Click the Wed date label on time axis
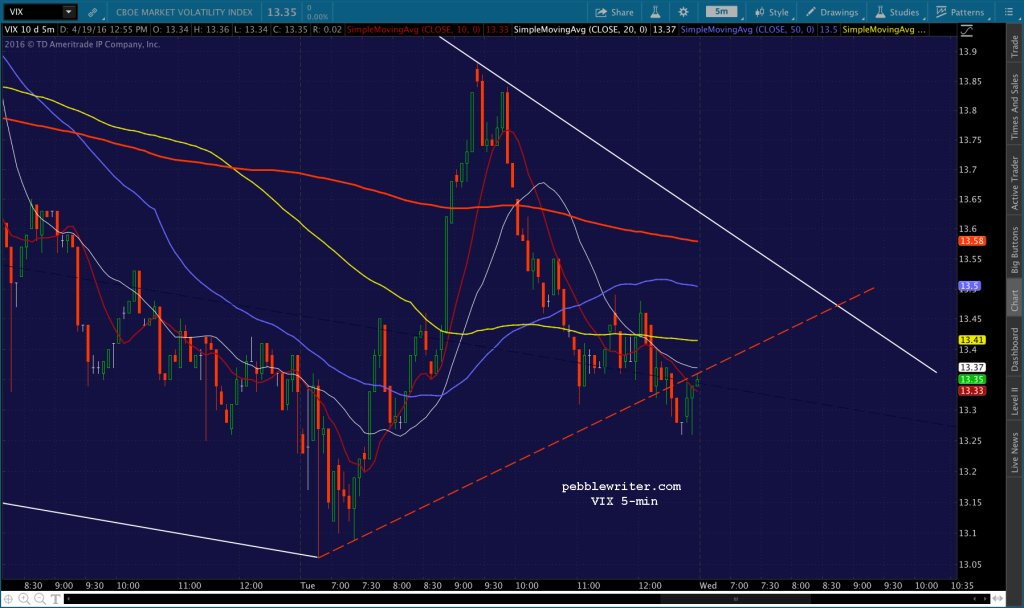Viewport: 1024px width, 608px height. tap(708, 586)
